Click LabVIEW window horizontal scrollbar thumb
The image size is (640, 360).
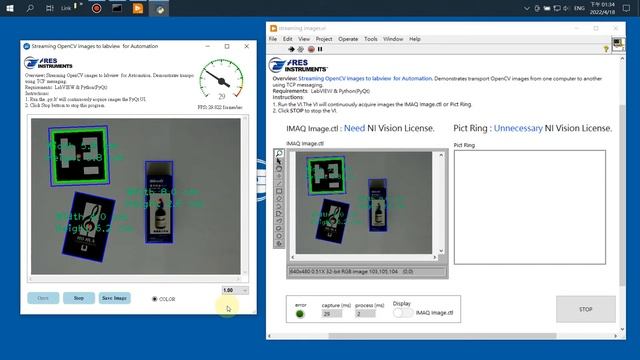tap(442, 336)
